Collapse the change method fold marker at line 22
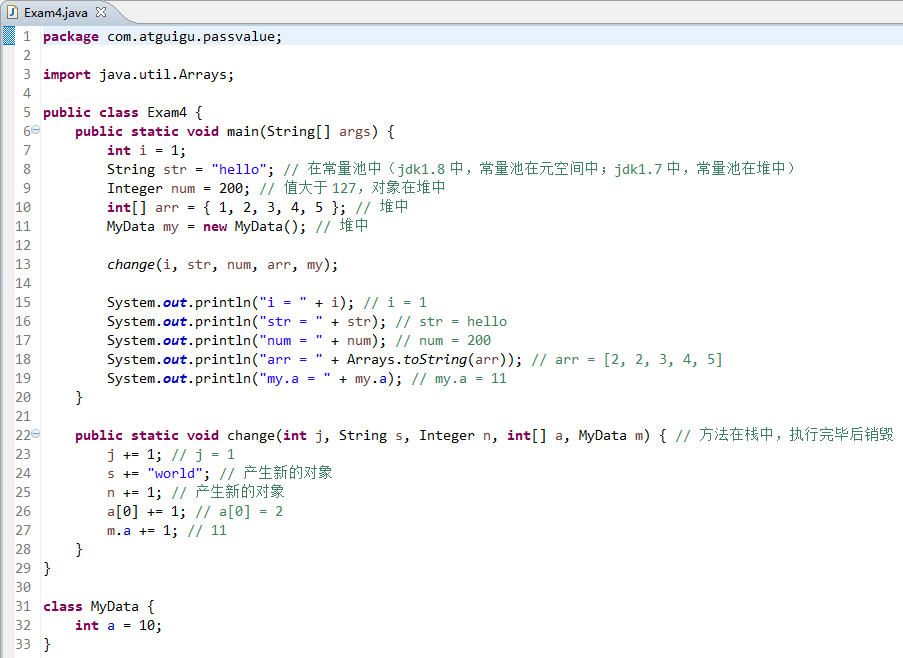903x658 pixels. 36,433
